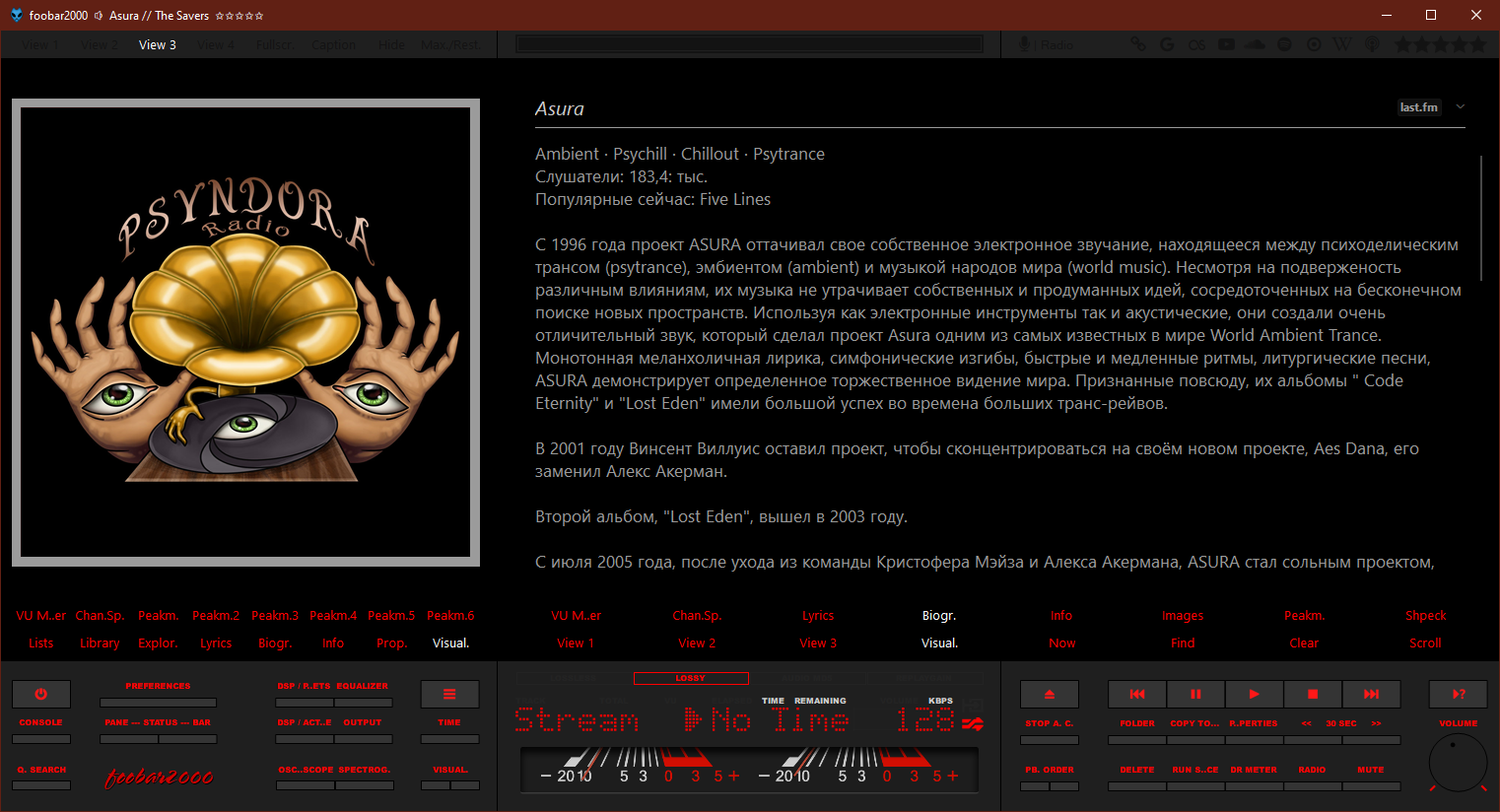
Task: Click the random play question-mark button
Action: pos(1459,694)
